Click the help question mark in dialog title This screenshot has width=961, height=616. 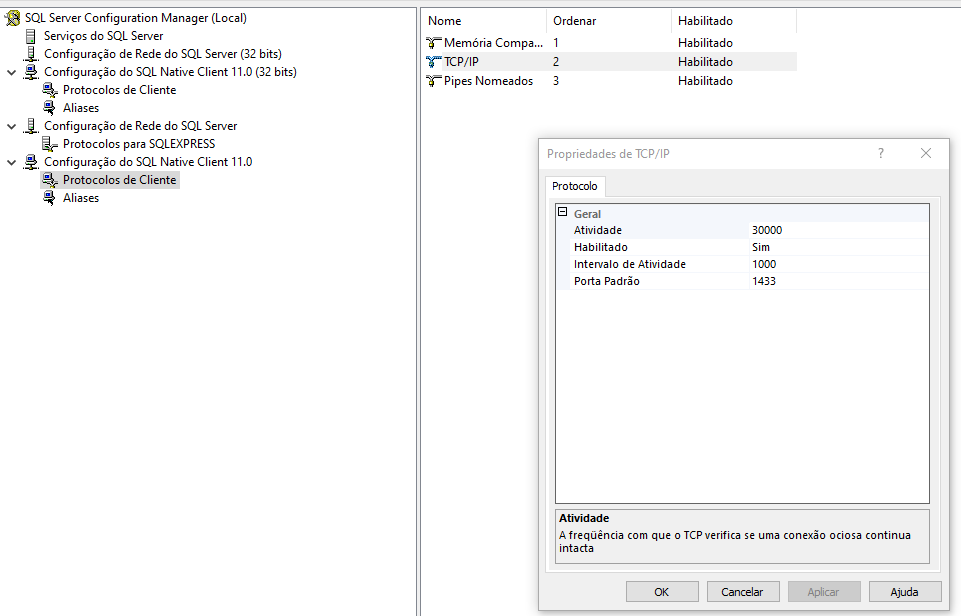(881, 153)
